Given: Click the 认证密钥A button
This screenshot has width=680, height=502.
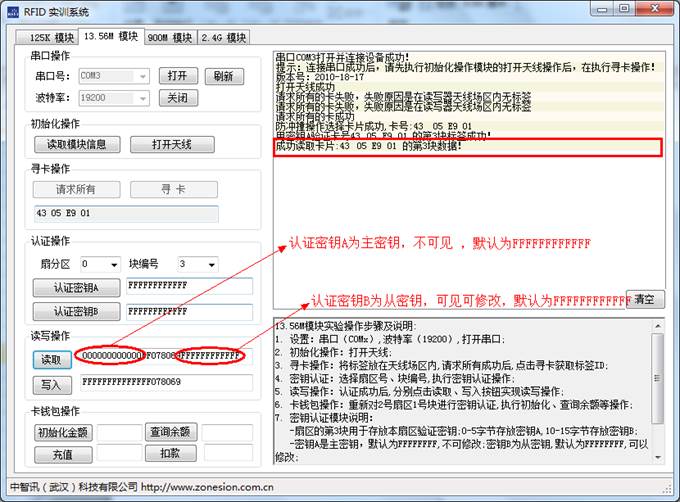Looking at the screenshot, I should point(77,287).
